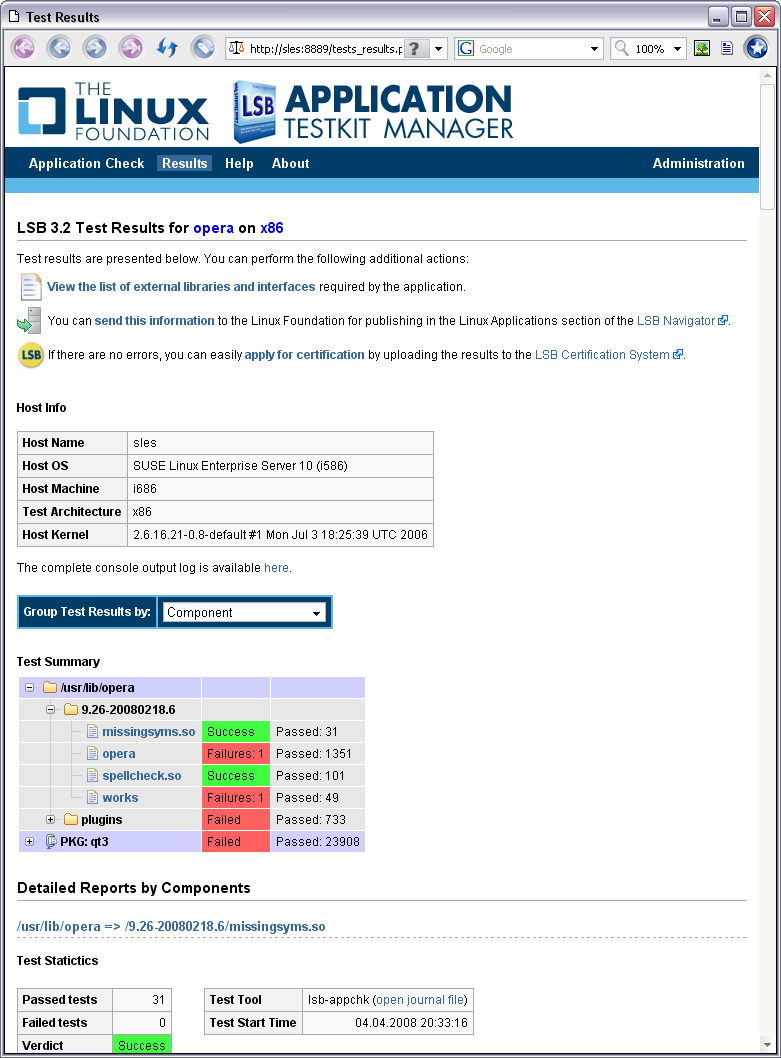Image resolution: width=781 pixels, height=1058 pixels.
Task: Click 'SUSE Linux Enterprise Server 10 (i586)' cell
Action: tap(280, 466)
